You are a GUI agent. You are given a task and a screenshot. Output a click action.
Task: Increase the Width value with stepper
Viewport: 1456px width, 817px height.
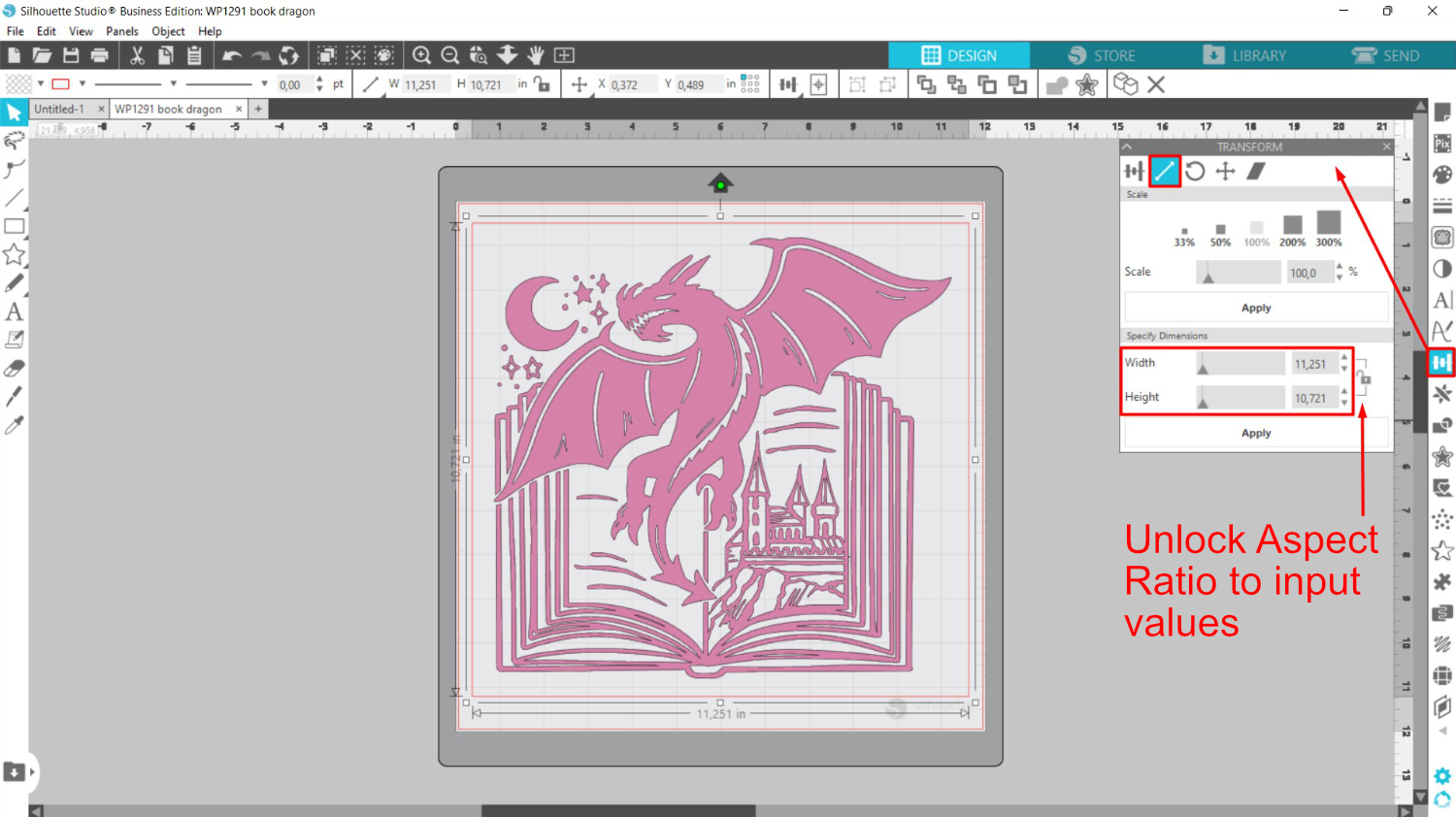(1344, 358)
